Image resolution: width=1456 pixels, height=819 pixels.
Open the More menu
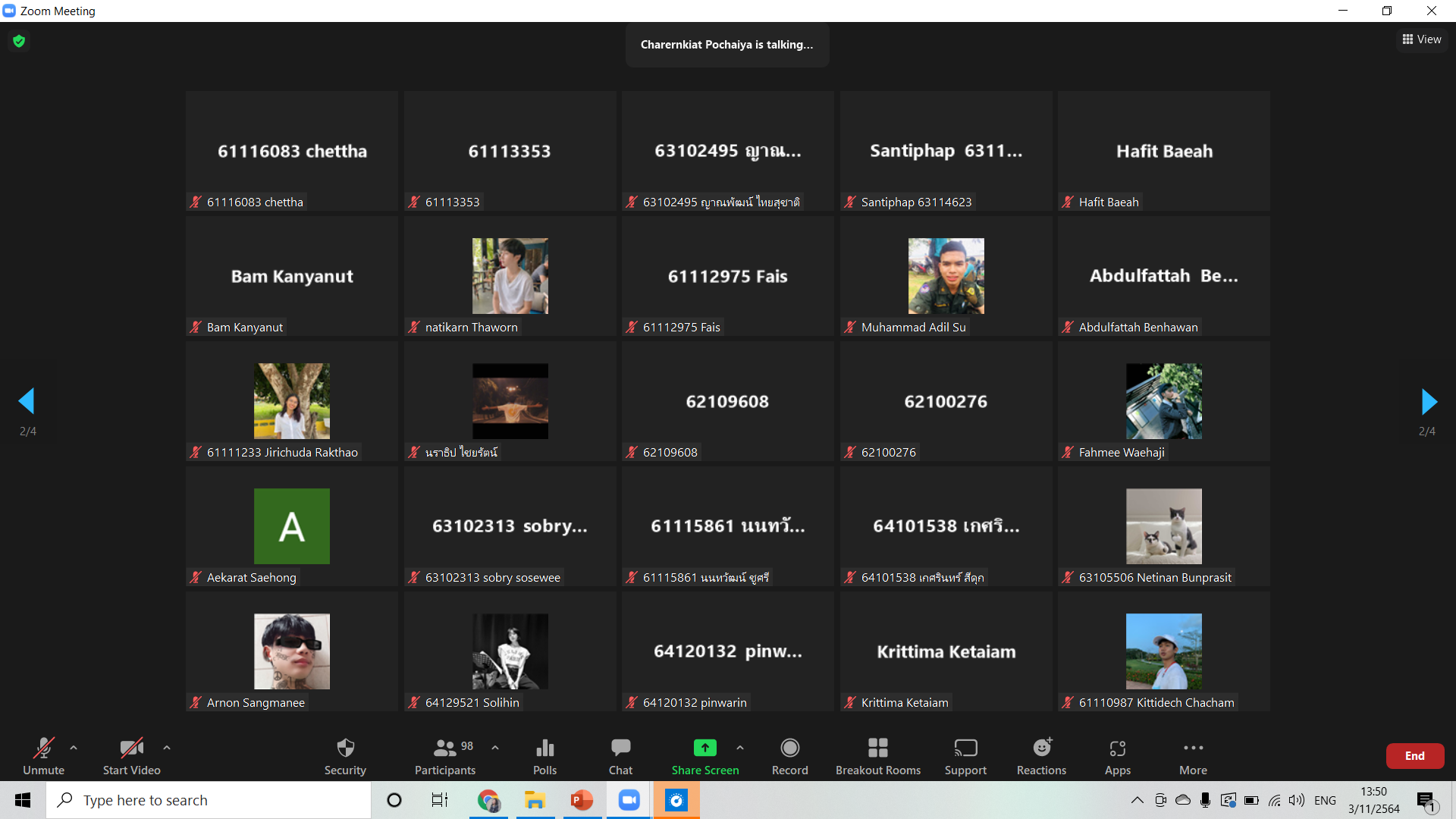pyautogui.click(x=1193, y=748)
